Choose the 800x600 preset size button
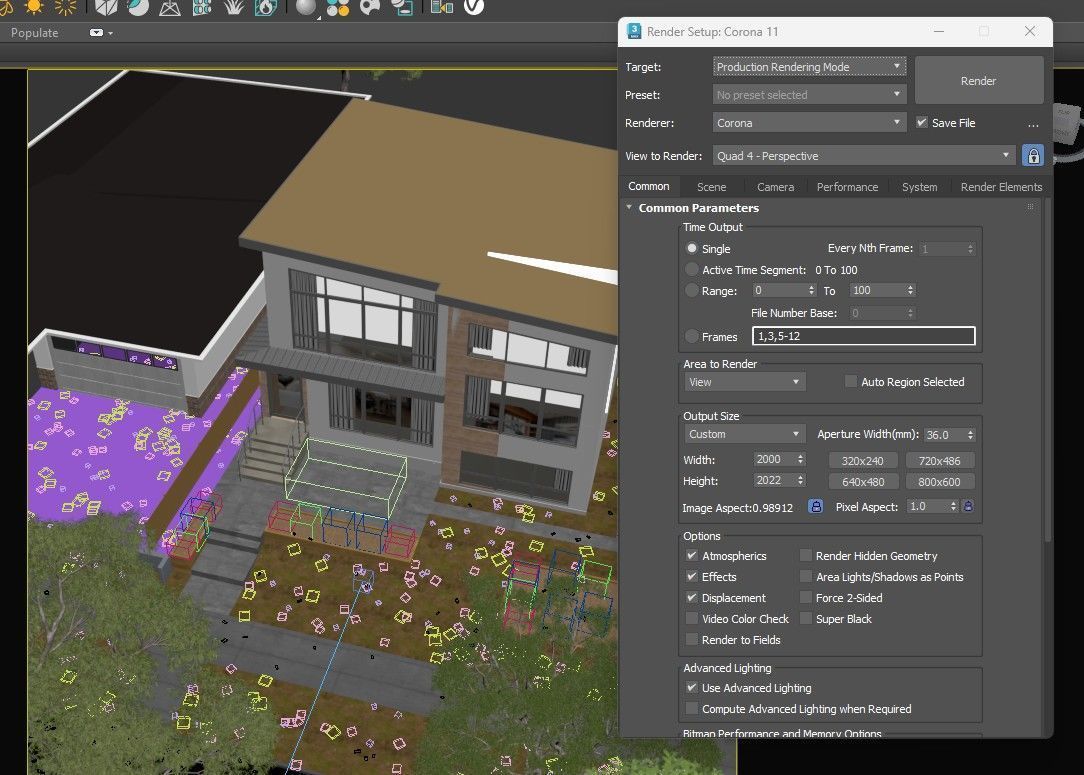 [939, 482]
